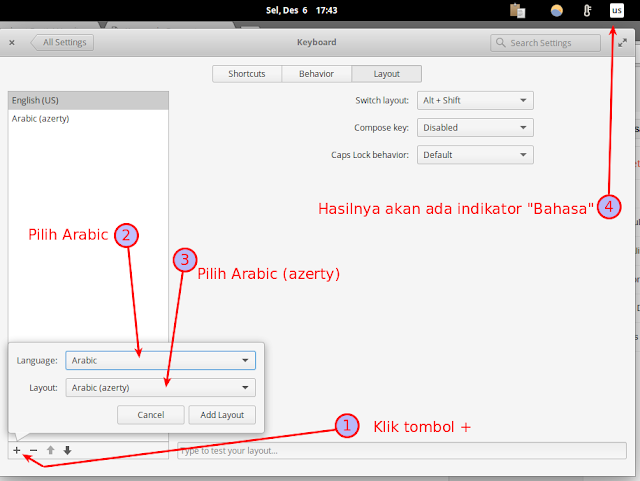Click the temperature sensor indicator icon

pyautogui.click(x=587, y=11)
